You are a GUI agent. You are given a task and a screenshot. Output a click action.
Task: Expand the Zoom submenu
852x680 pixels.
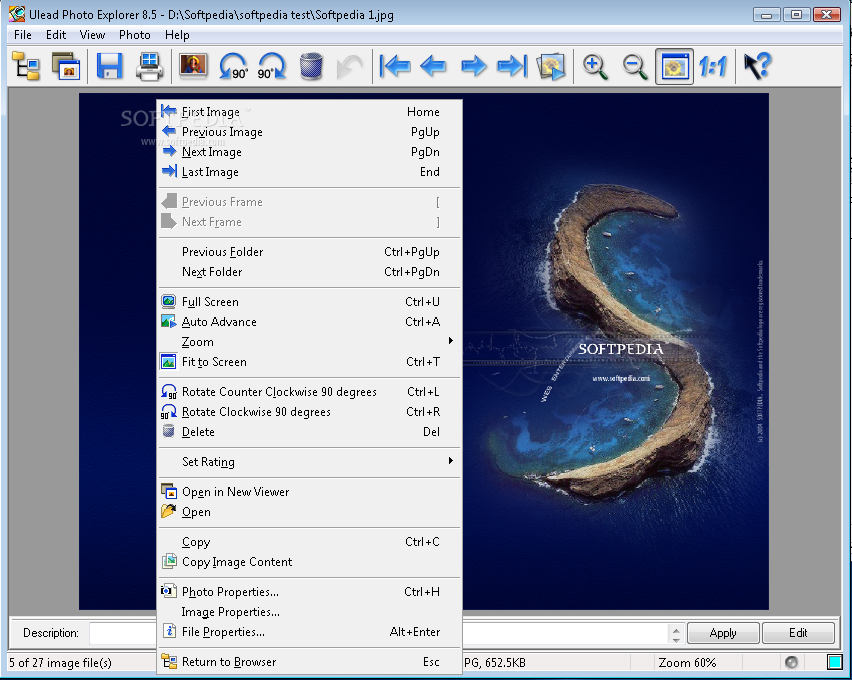tap(310, 342)
